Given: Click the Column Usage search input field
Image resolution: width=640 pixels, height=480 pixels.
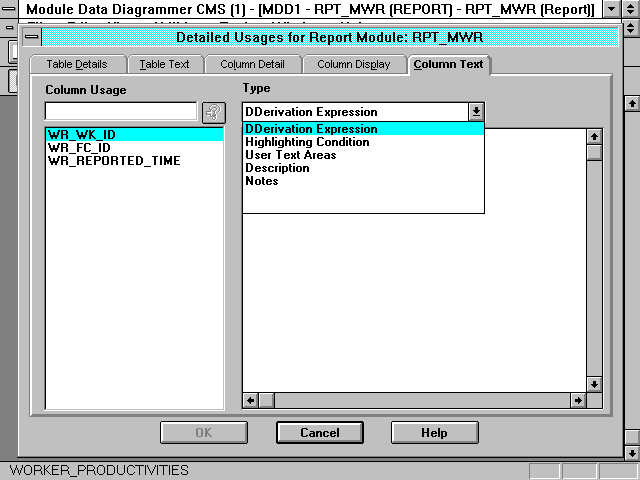Looking at the screenshot, I should 121,112.
